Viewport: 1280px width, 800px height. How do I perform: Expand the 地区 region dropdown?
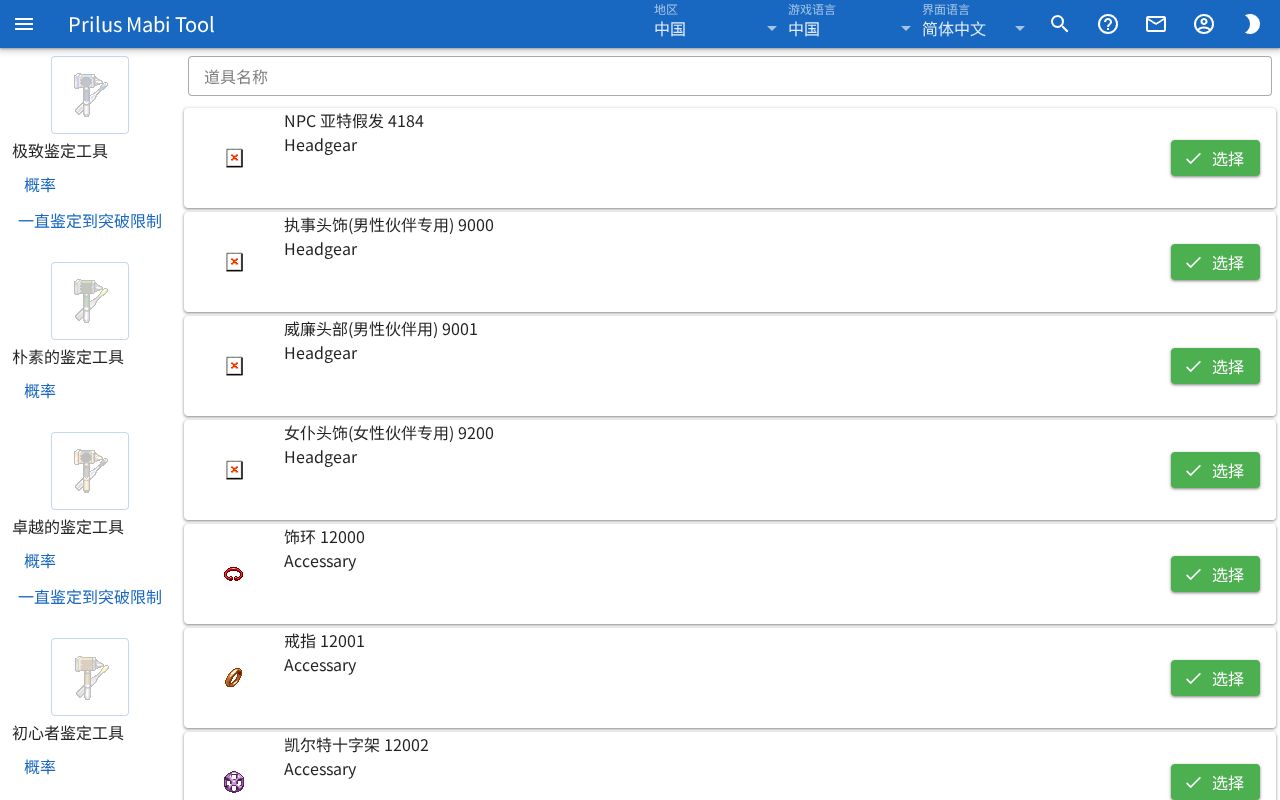click(x=716, y=24)
